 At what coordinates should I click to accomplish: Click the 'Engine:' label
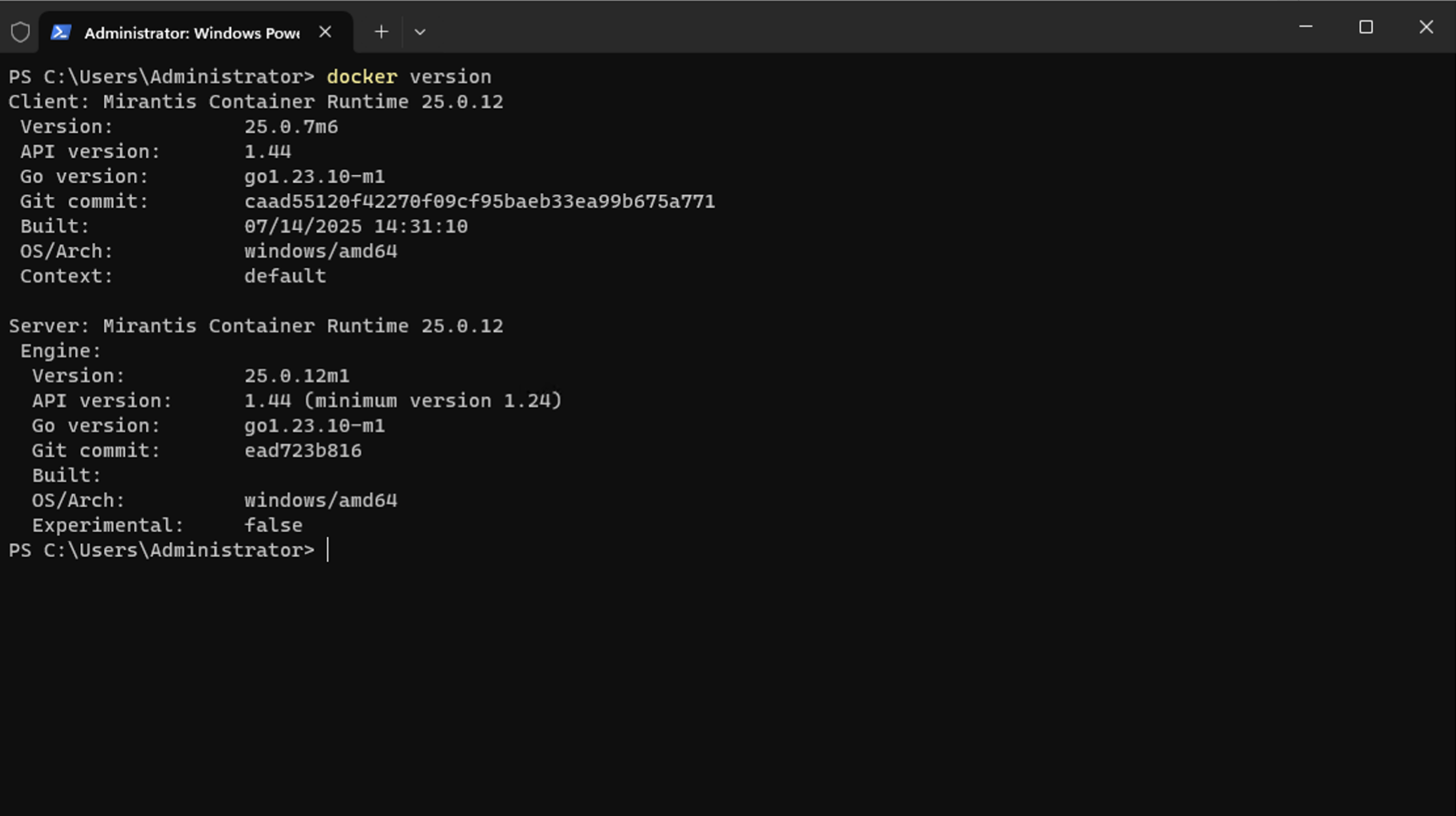(61, 351)
